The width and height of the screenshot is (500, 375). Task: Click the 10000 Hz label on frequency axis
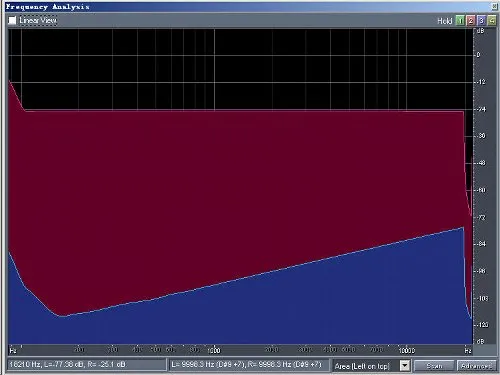click(407, 350)
